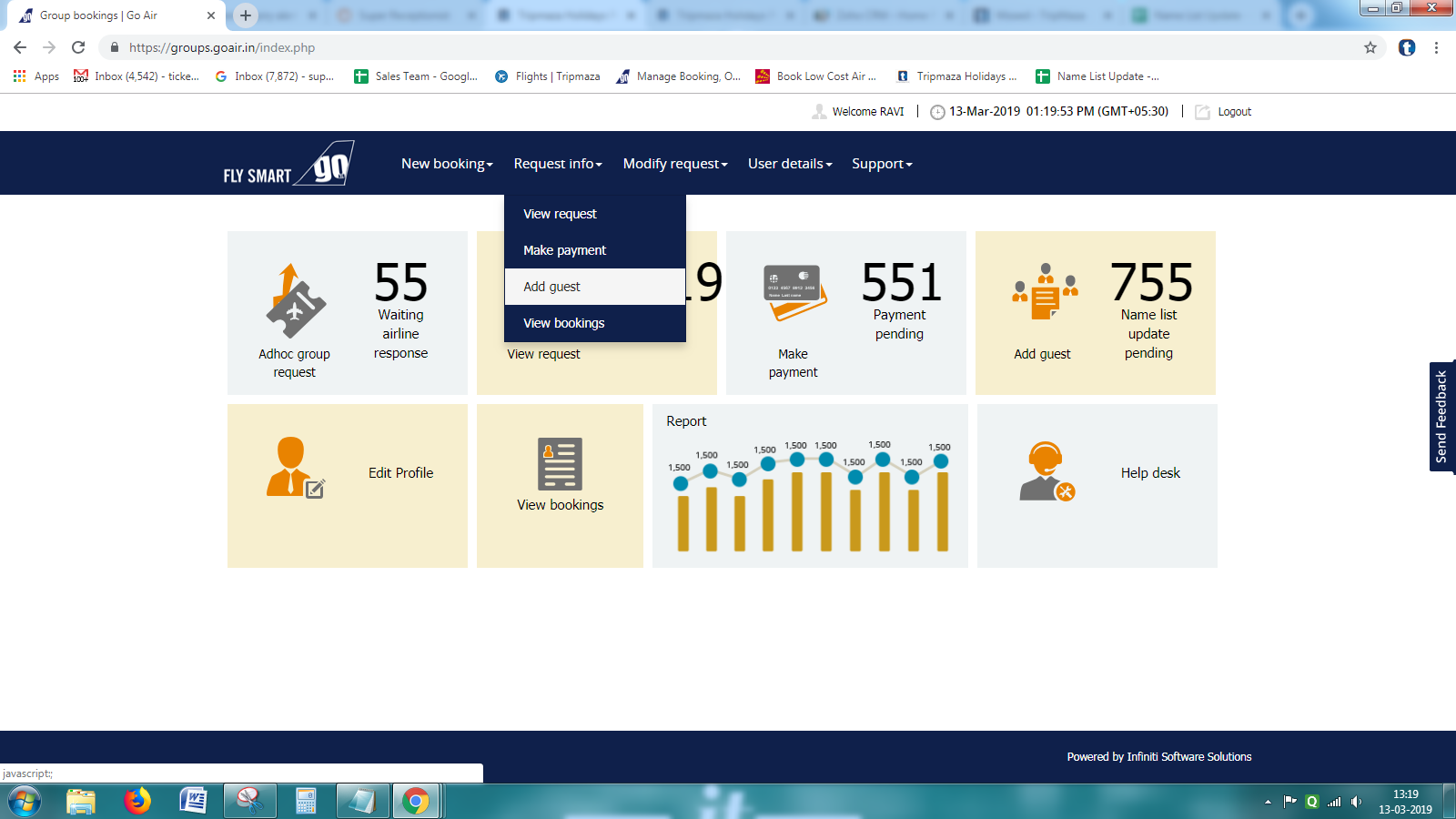Open the Book Low Cost Air bookmark
The width and height of the screenshot is (1456, 819).
tap(816, 76)
